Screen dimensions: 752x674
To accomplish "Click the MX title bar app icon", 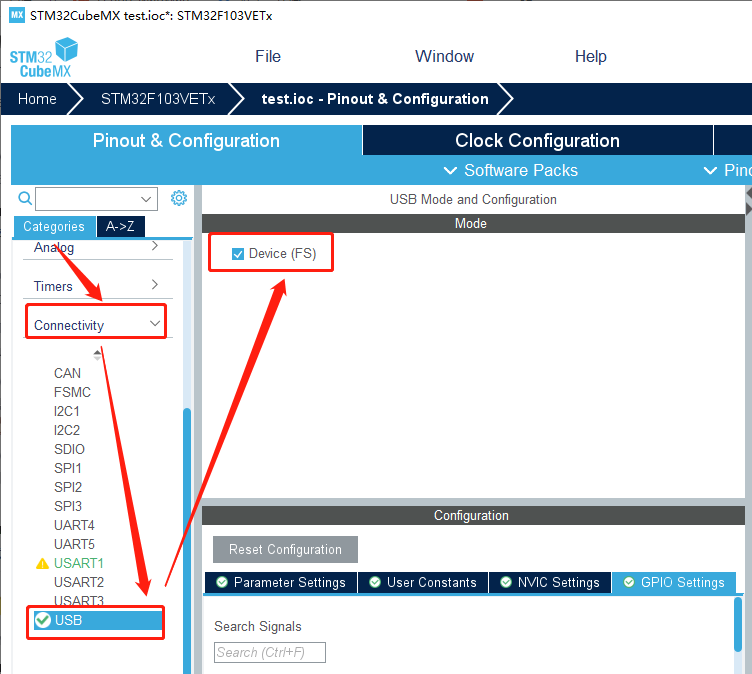I will point(17,15).
